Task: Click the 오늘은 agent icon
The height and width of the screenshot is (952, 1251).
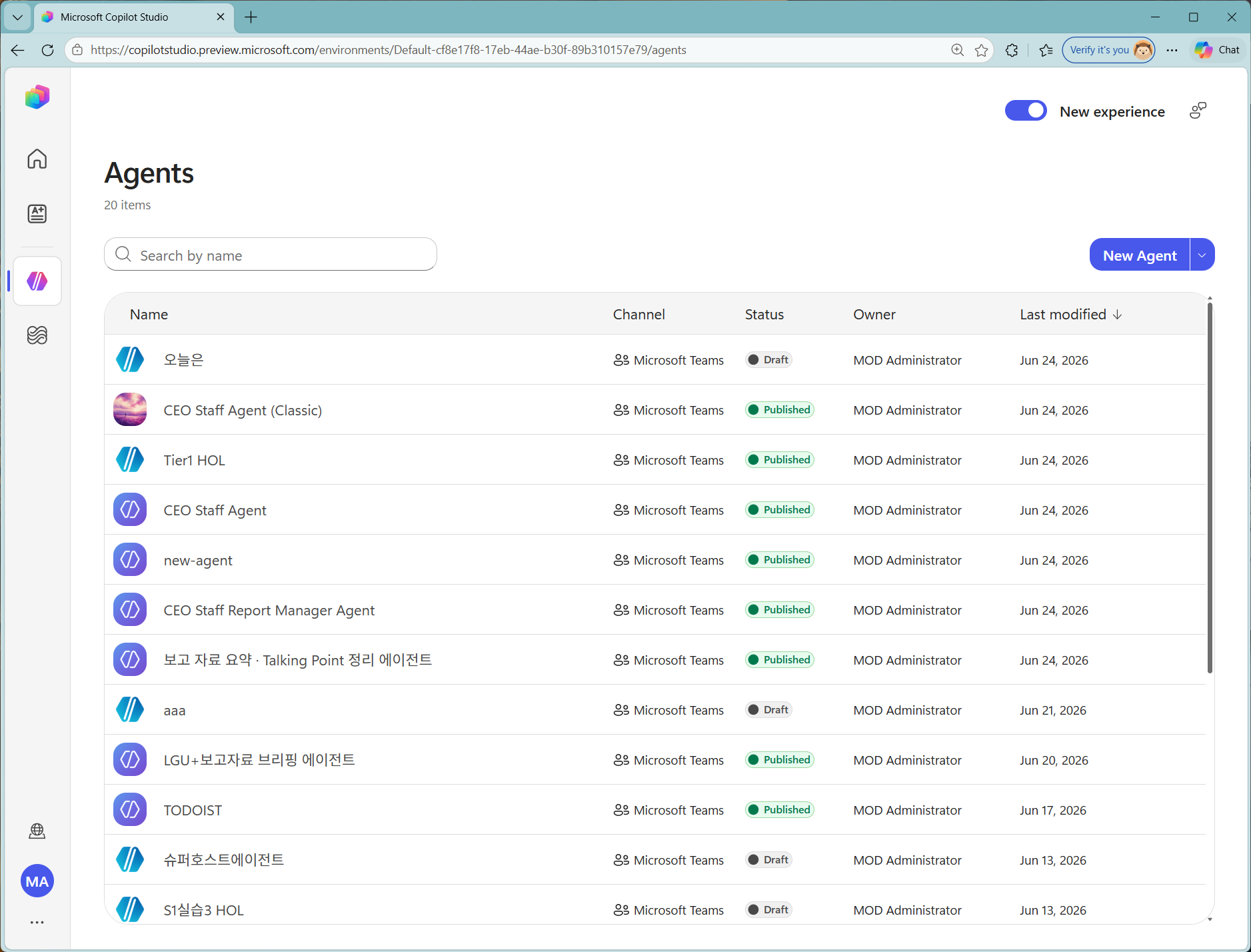Action: tap(130, 359)
